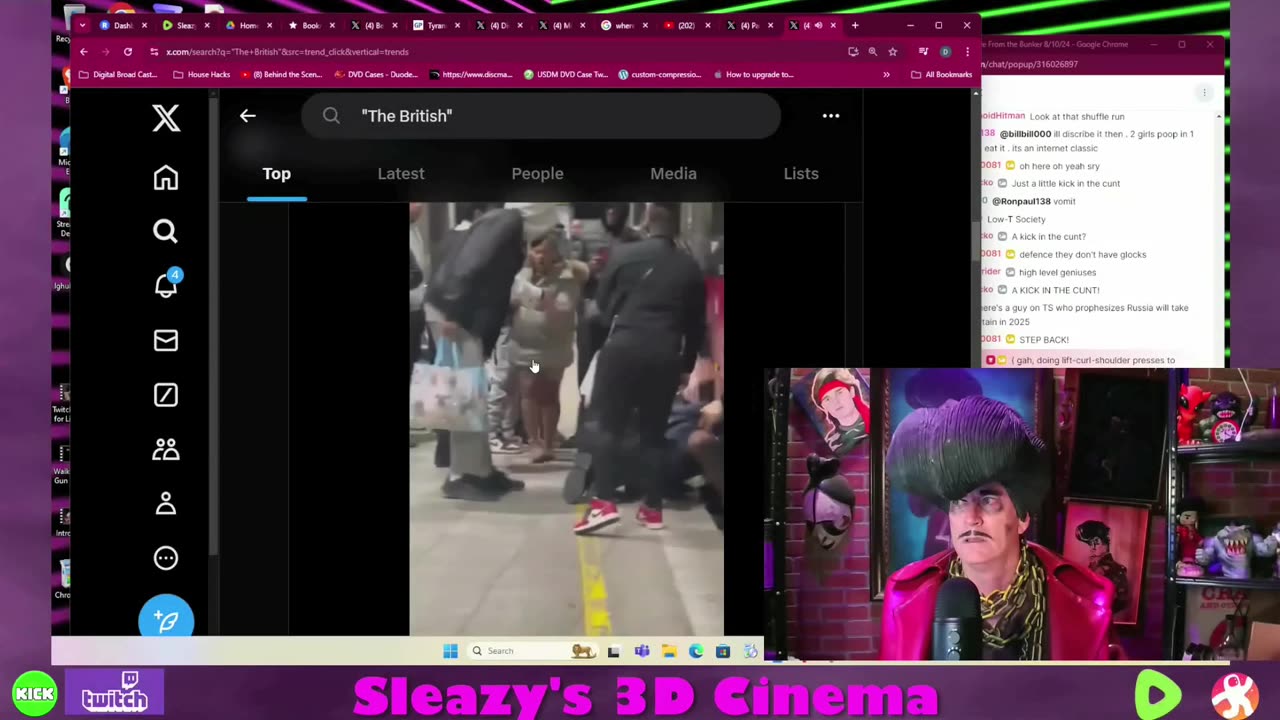Click "high level geniuses" chat message
Screen dimensions: 1280x720
tap(1058, 272)
